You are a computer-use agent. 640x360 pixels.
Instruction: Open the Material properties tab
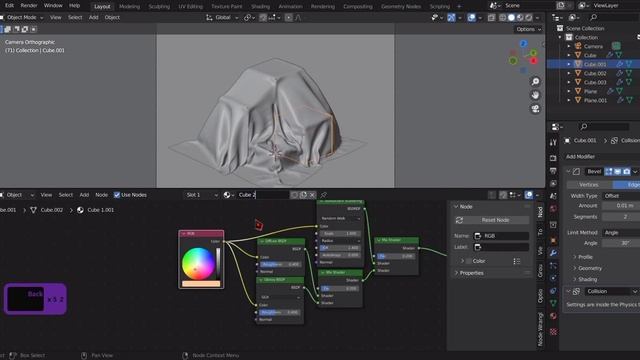[x=553, y=316]
